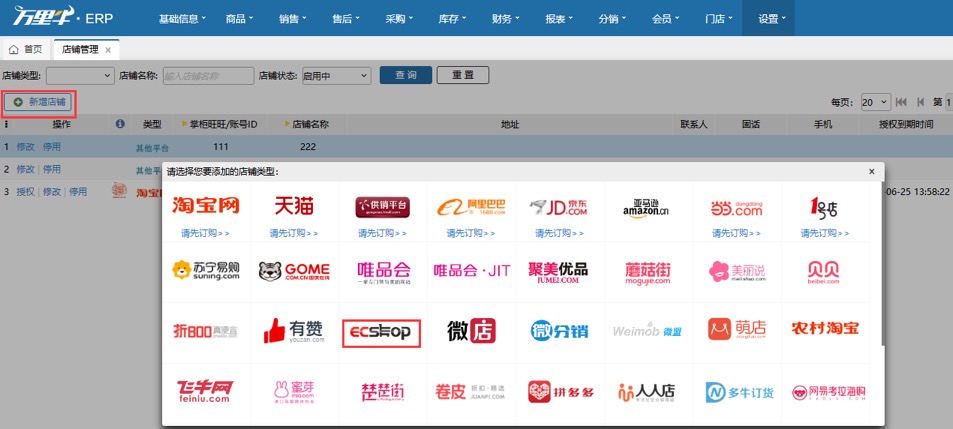The height and width of the screenshot is (429, 953).
Task: Focus the 店铺名称 input field
Action: pos(208,75)
